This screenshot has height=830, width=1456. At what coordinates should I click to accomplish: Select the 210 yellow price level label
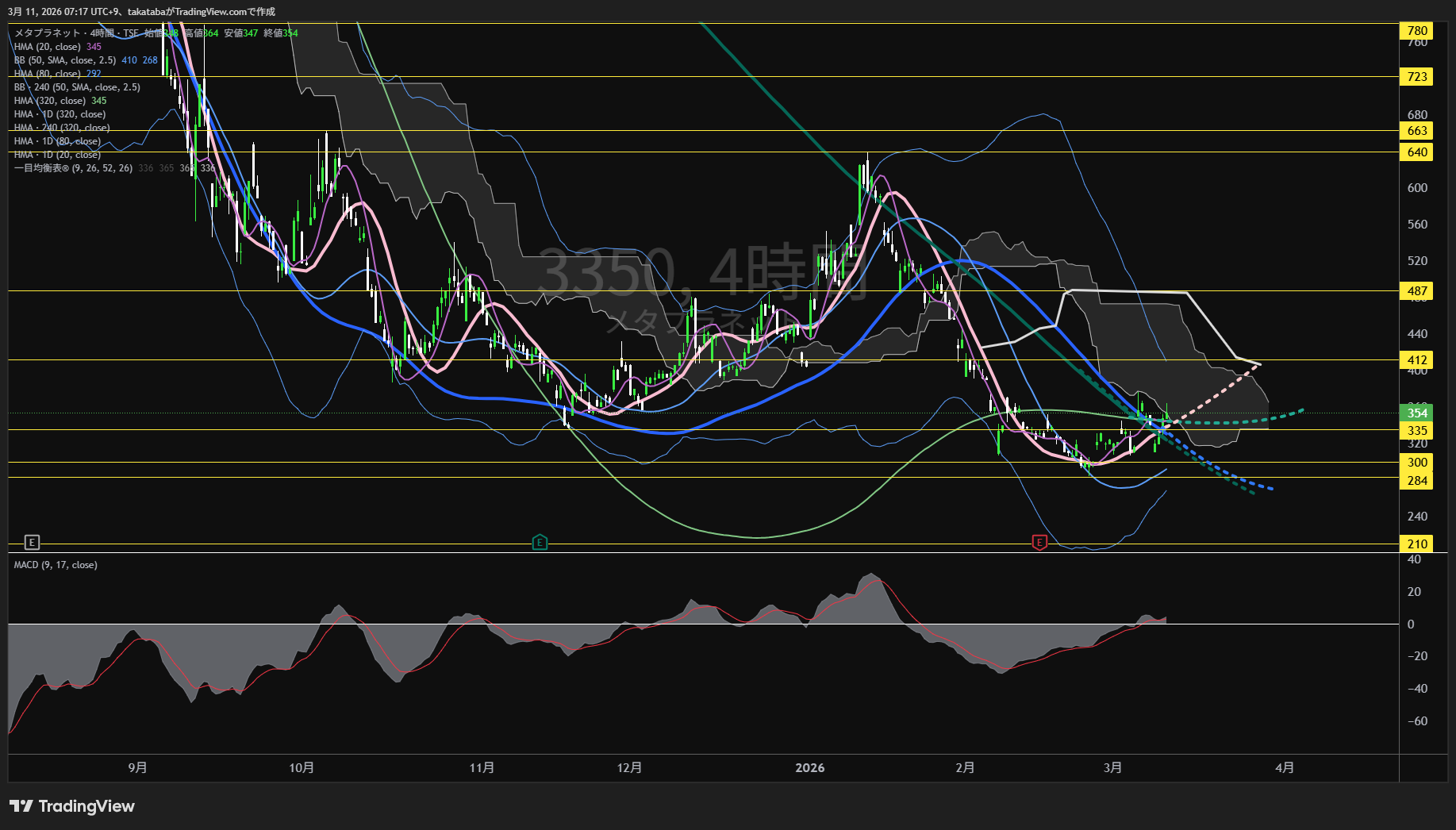coord(1416,544)
